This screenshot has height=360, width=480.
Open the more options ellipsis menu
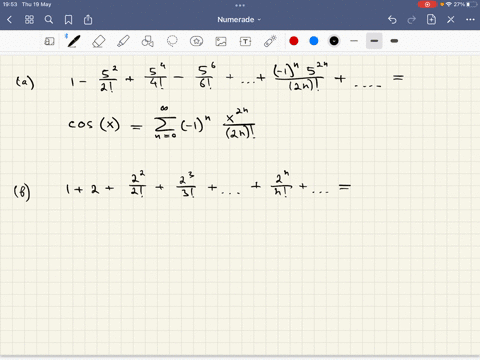pyautogui.click(x=470, y=20)
